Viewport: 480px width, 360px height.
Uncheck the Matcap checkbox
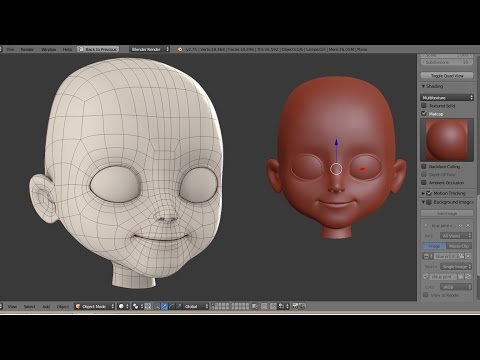424,113
